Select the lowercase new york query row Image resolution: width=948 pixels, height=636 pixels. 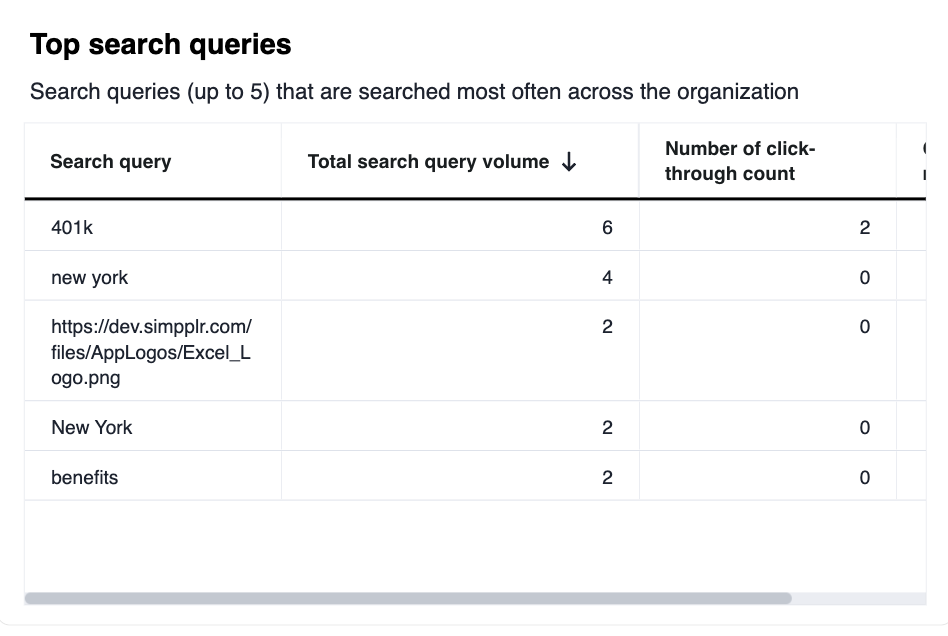[x=90, y=277]
